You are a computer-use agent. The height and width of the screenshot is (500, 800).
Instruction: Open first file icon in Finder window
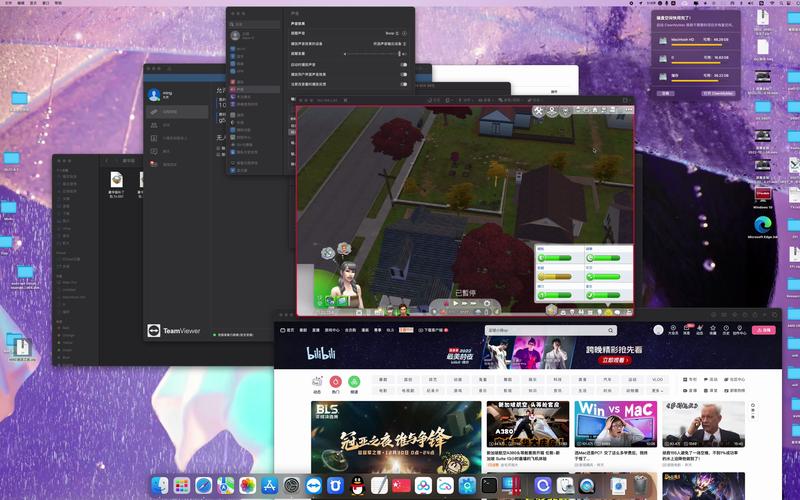tap(116, 180)
